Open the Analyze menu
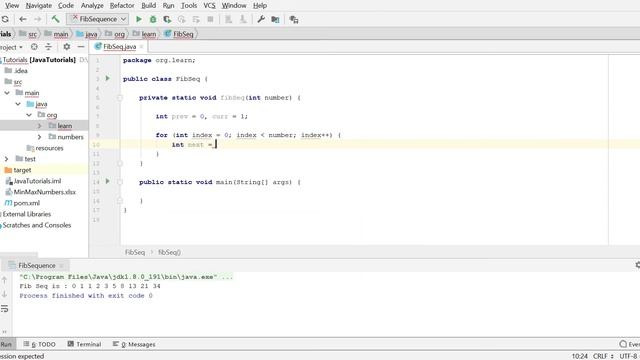Image resolution: width=640 pixels, height=360 pixels. (92, 6)
